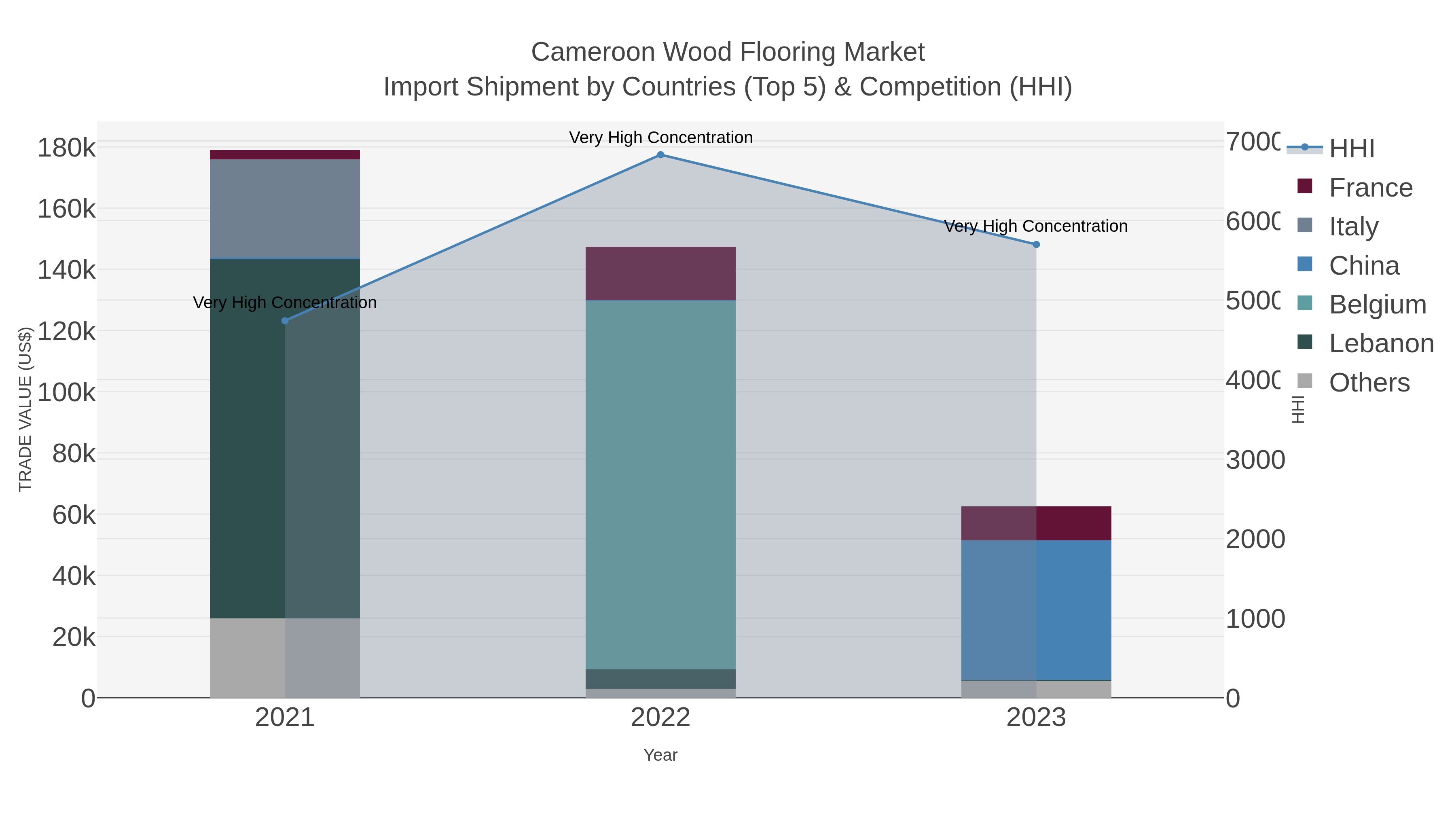Click the chart title 'Cameroon Wood Flooring Market'
Screen dimensions: 1456x819
(x=728, y=52)
